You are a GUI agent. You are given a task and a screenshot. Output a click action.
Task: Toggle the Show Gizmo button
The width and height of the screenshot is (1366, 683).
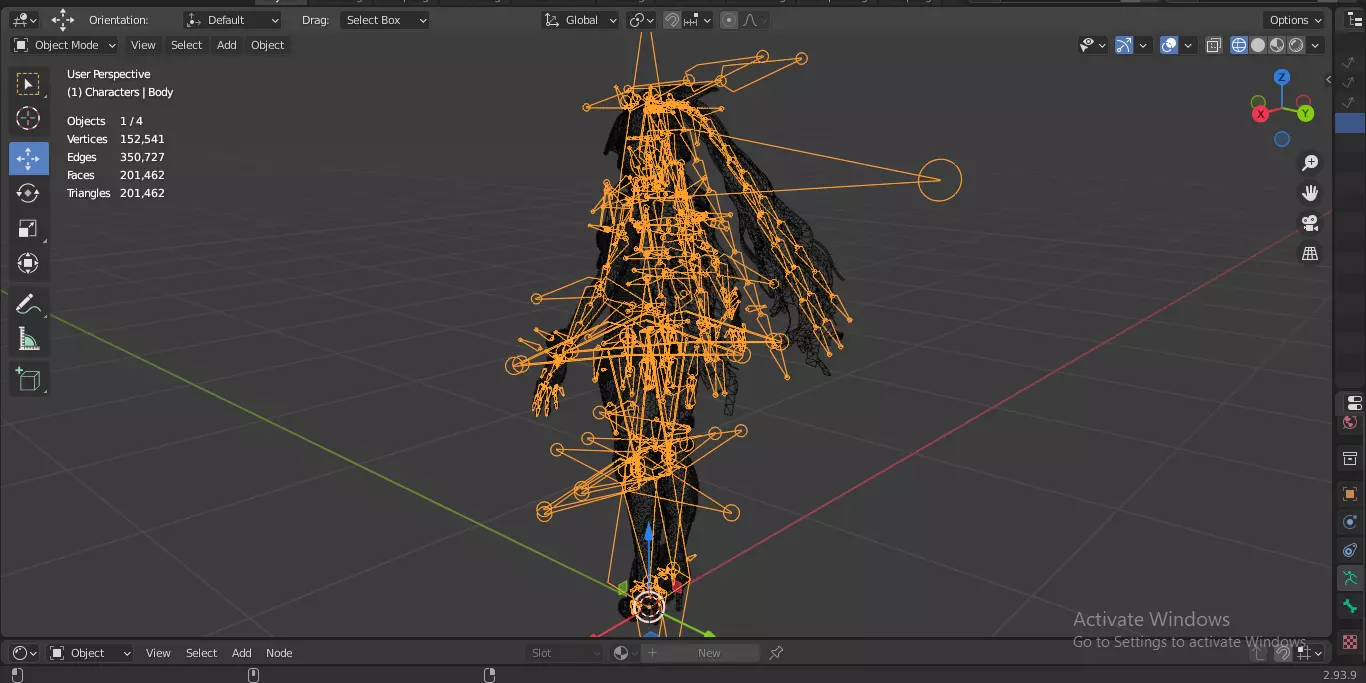(x=1124, y=45)
